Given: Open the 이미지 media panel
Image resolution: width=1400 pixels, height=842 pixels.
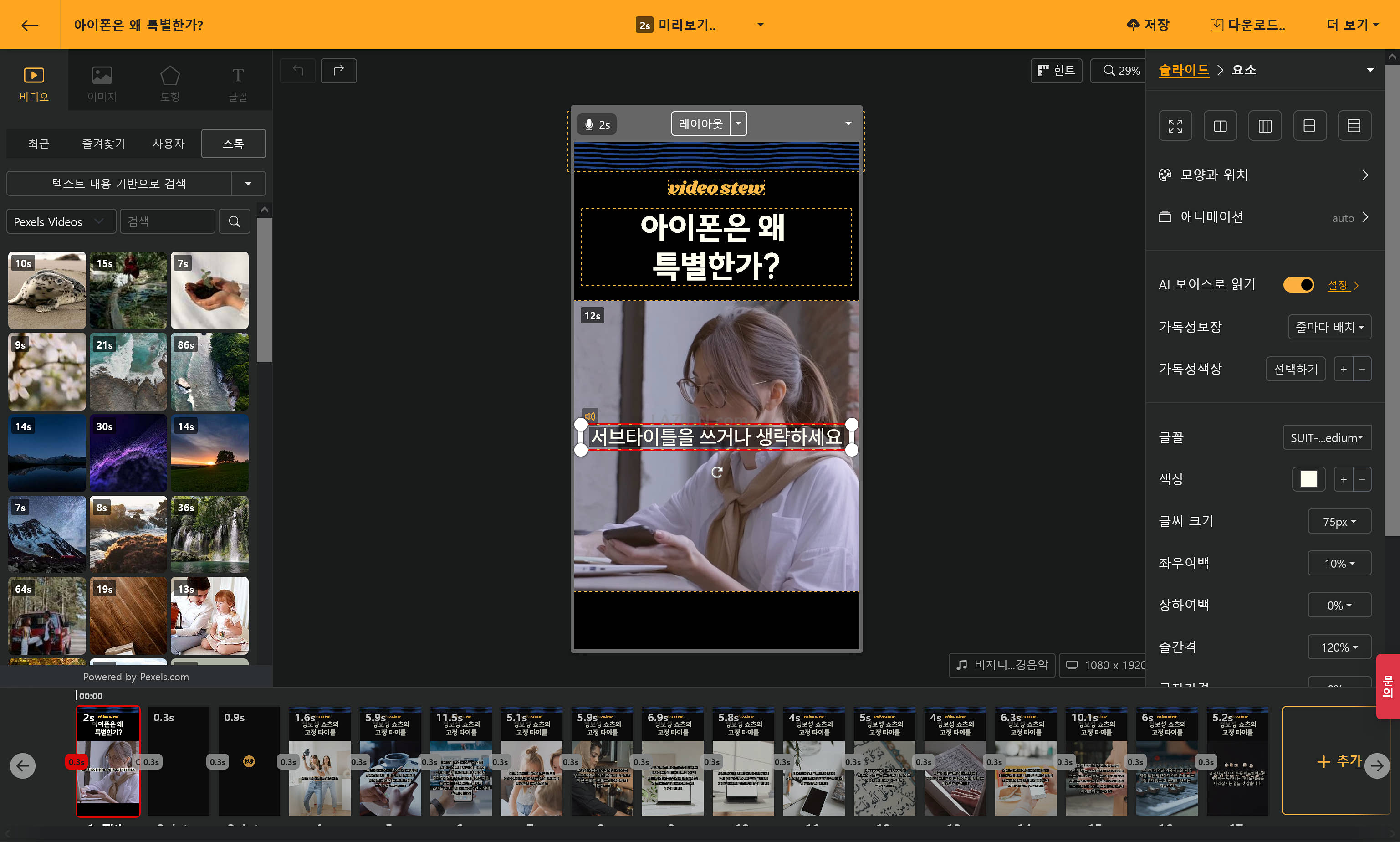Looking at the screenshot, I should point(102,83).
